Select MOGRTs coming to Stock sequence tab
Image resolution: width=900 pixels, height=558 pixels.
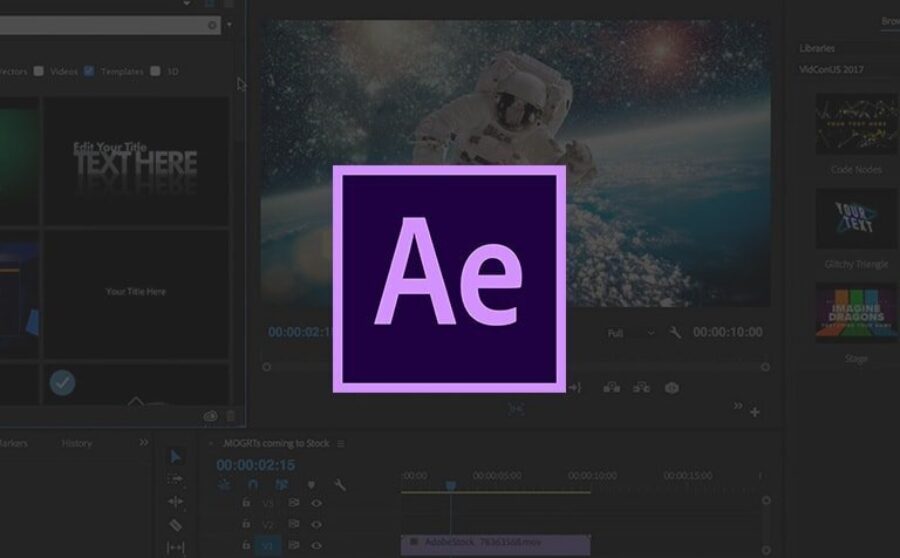click(x=276, y=443)
